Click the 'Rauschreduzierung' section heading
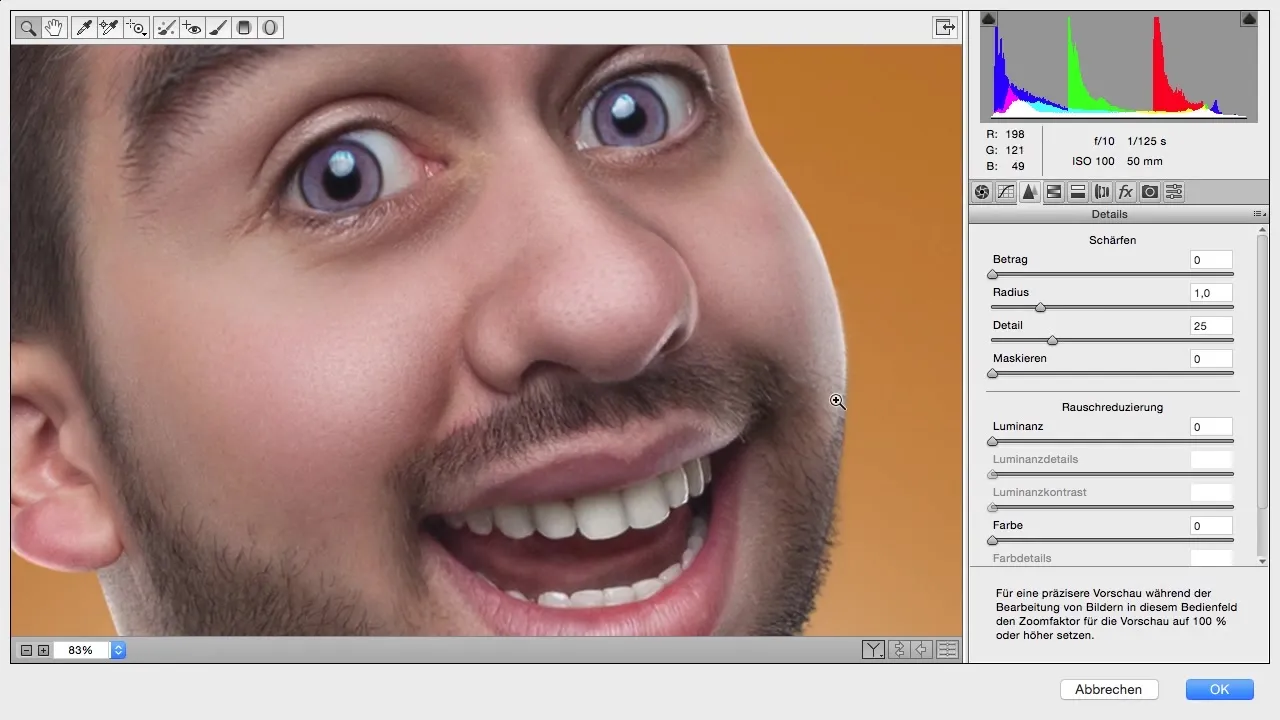This screenshot has height=720, width=1280. [x=1112, y=407]
